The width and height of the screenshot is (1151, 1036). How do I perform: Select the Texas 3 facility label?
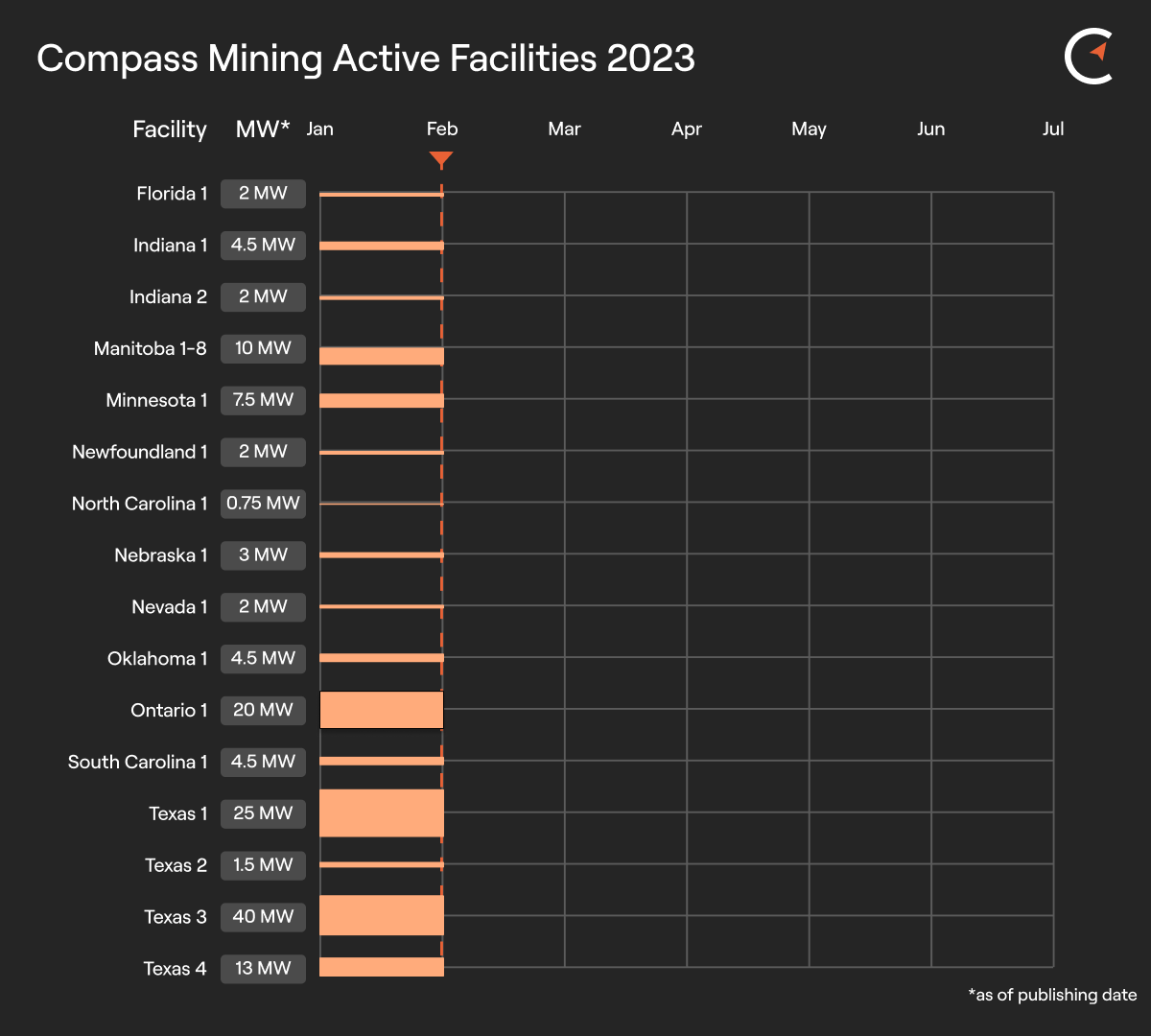click(176, 917)
